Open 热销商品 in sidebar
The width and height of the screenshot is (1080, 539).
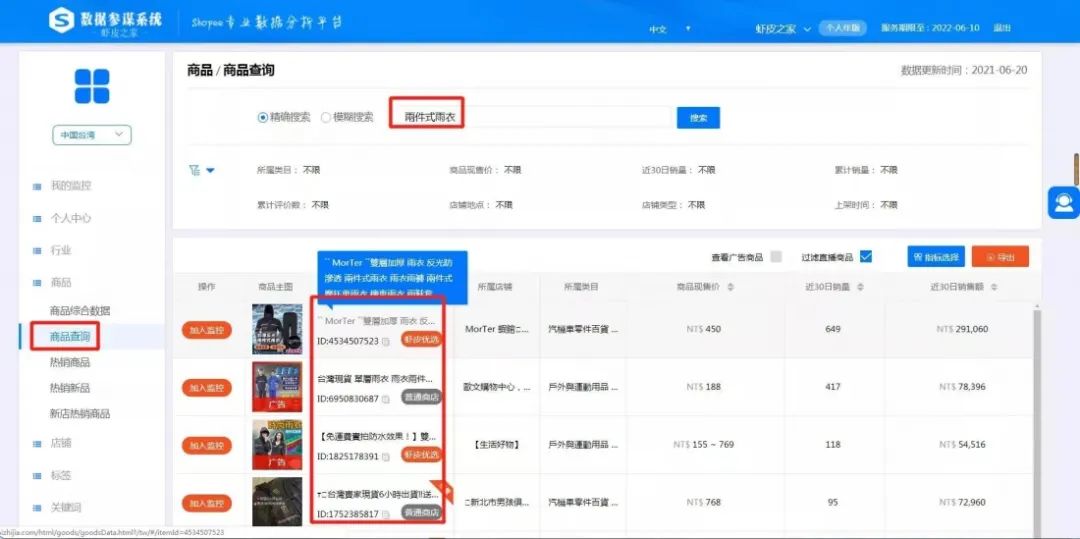(x=70, y=362)
